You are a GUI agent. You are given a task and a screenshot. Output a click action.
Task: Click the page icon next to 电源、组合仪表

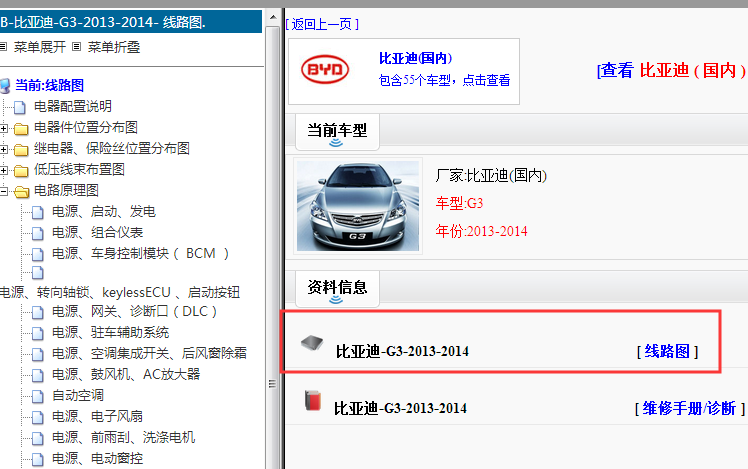click(x=38, y=233)
